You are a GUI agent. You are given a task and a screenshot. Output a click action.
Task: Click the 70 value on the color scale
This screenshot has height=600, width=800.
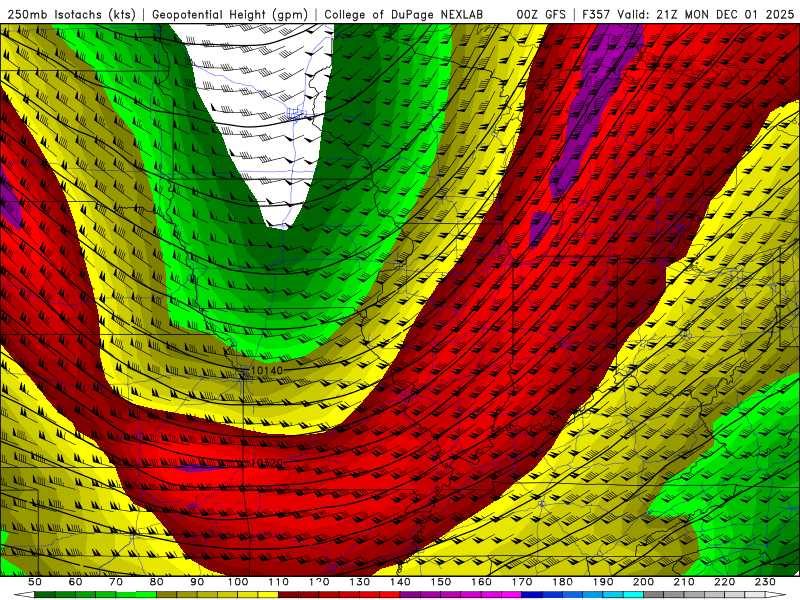tap(116, 582)
